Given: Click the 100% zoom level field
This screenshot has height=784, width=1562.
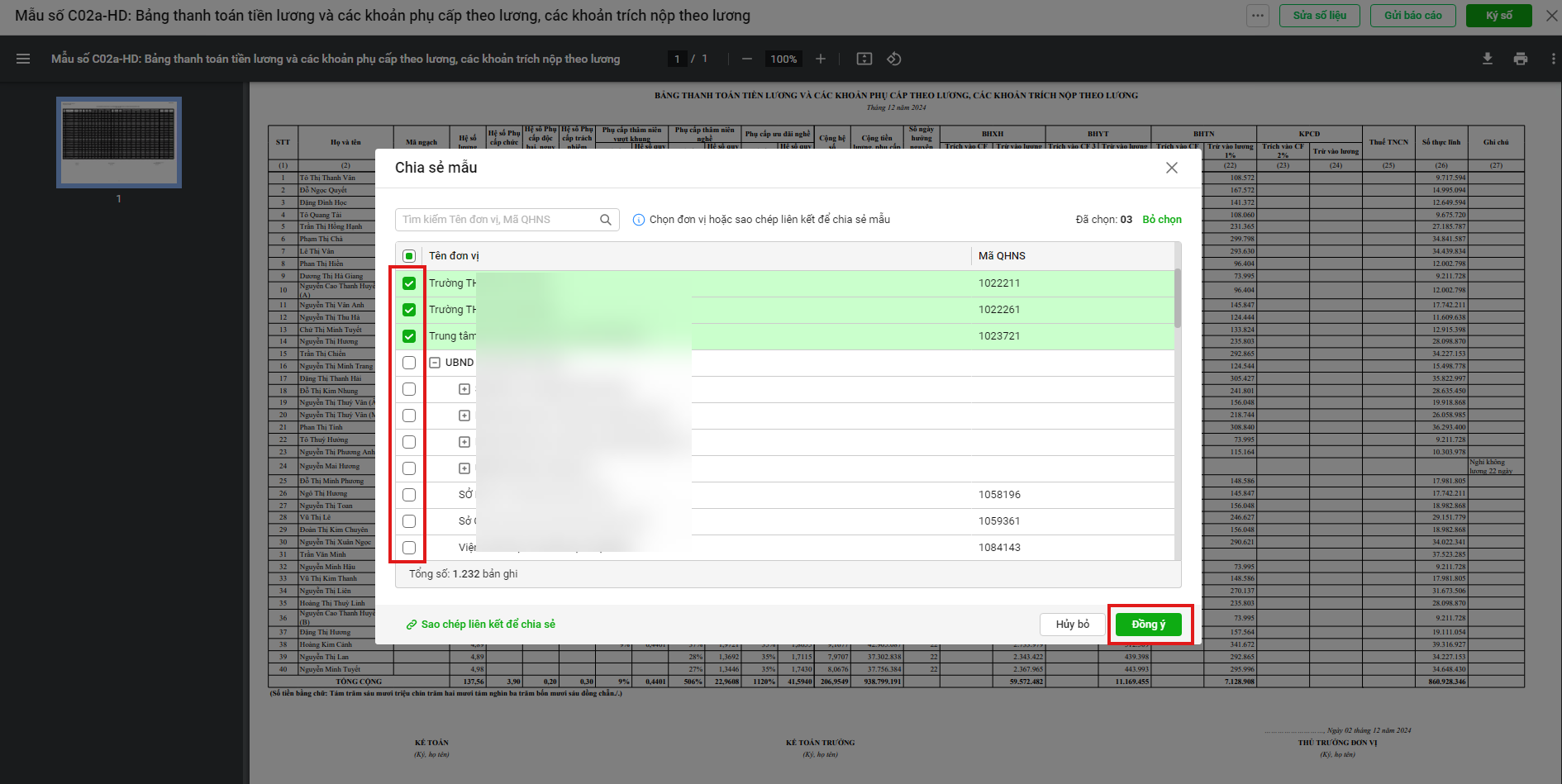Looking at the screenshot, I should tap(783, 59).
